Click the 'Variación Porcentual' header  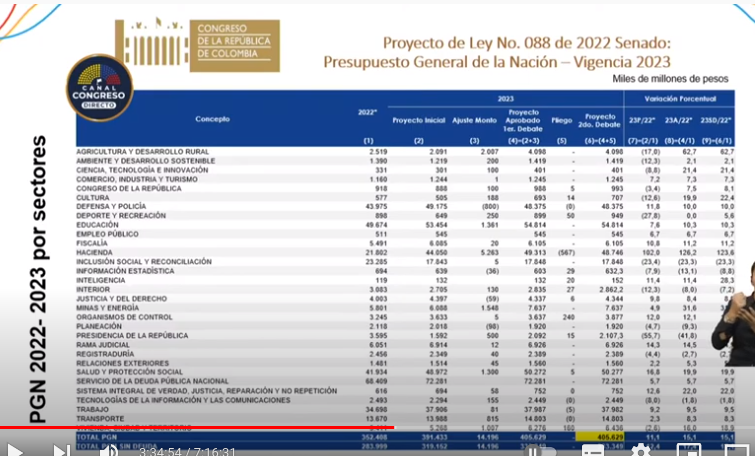click(680, 99)
